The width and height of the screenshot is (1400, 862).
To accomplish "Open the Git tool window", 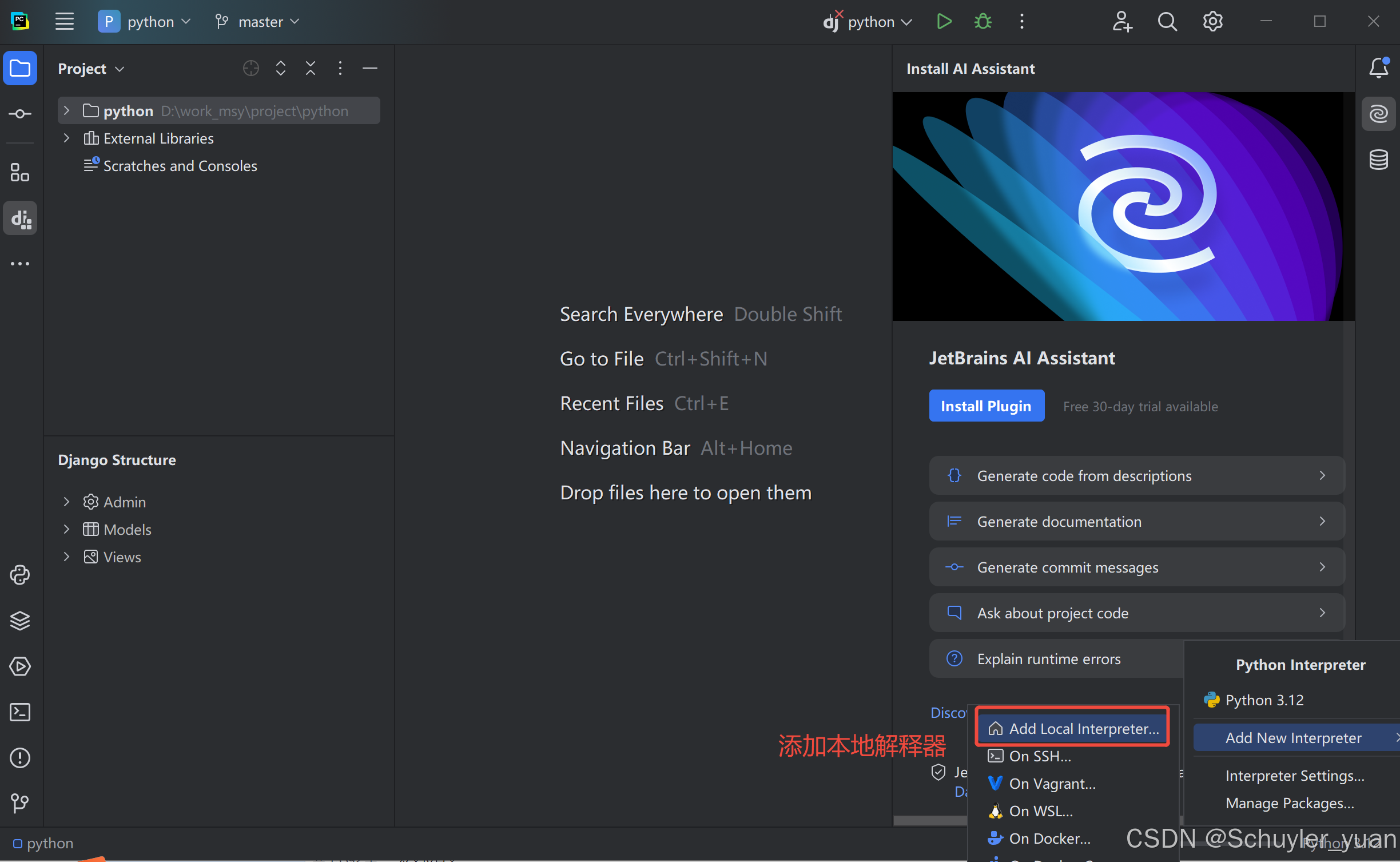I will point(20,803).
